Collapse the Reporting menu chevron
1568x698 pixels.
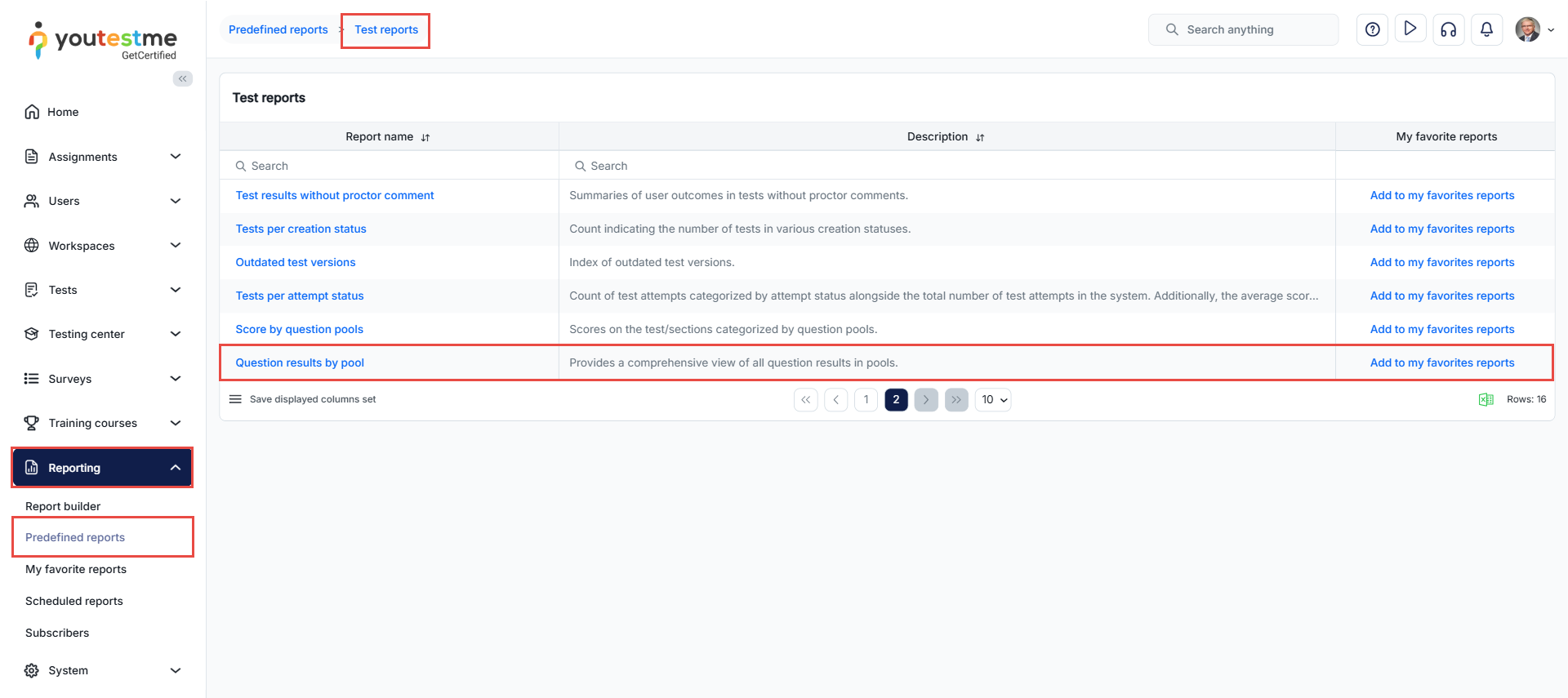tap(176, 468)
